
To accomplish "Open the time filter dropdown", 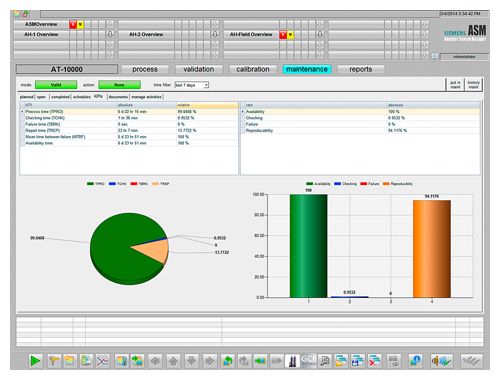I will click(206, 85).
